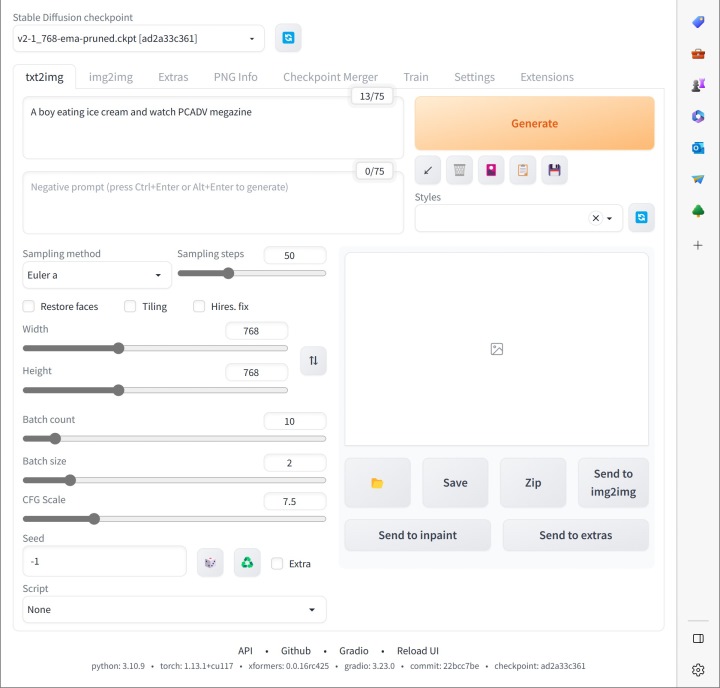720x688 pixels.
Task: Click the CFG Scale slider
Action: pos(174,519)
